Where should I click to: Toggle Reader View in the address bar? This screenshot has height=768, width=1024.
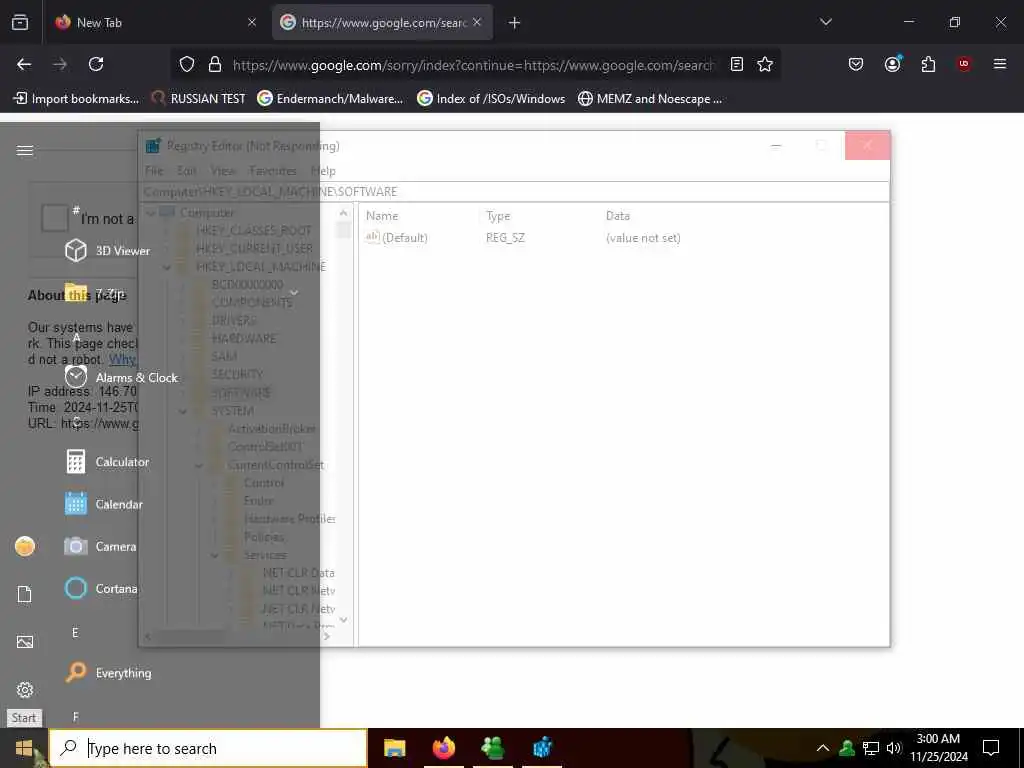click(x=737, y=64)
